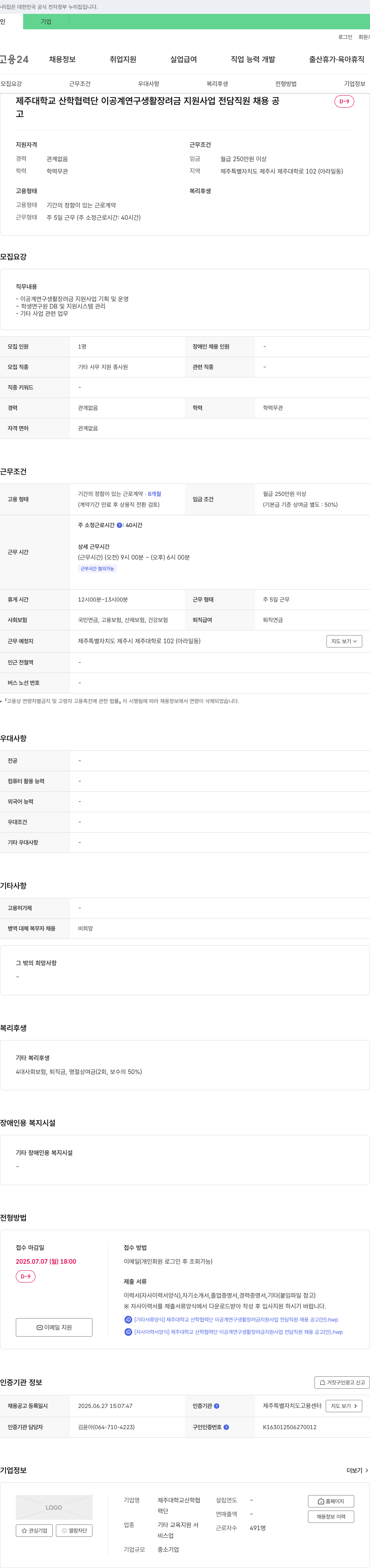Report a false ad via 거짓구인광고 신고
The width and height of the screenshot is (370, 1568).
click(x=342, y=1383)
